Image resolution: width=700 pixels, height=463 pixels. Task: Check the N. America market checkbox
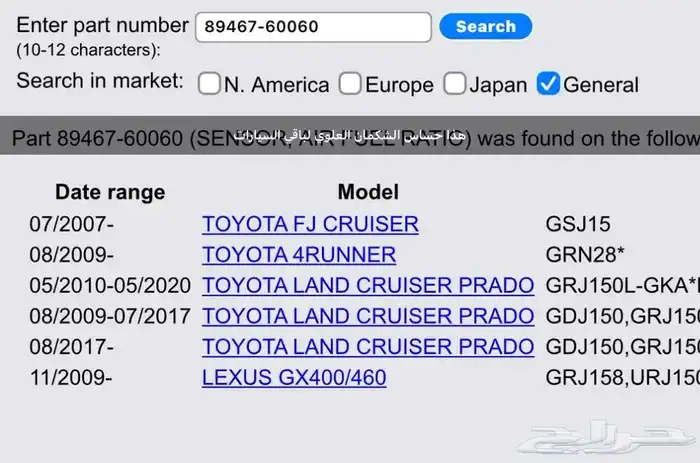(x=209, y=84)
